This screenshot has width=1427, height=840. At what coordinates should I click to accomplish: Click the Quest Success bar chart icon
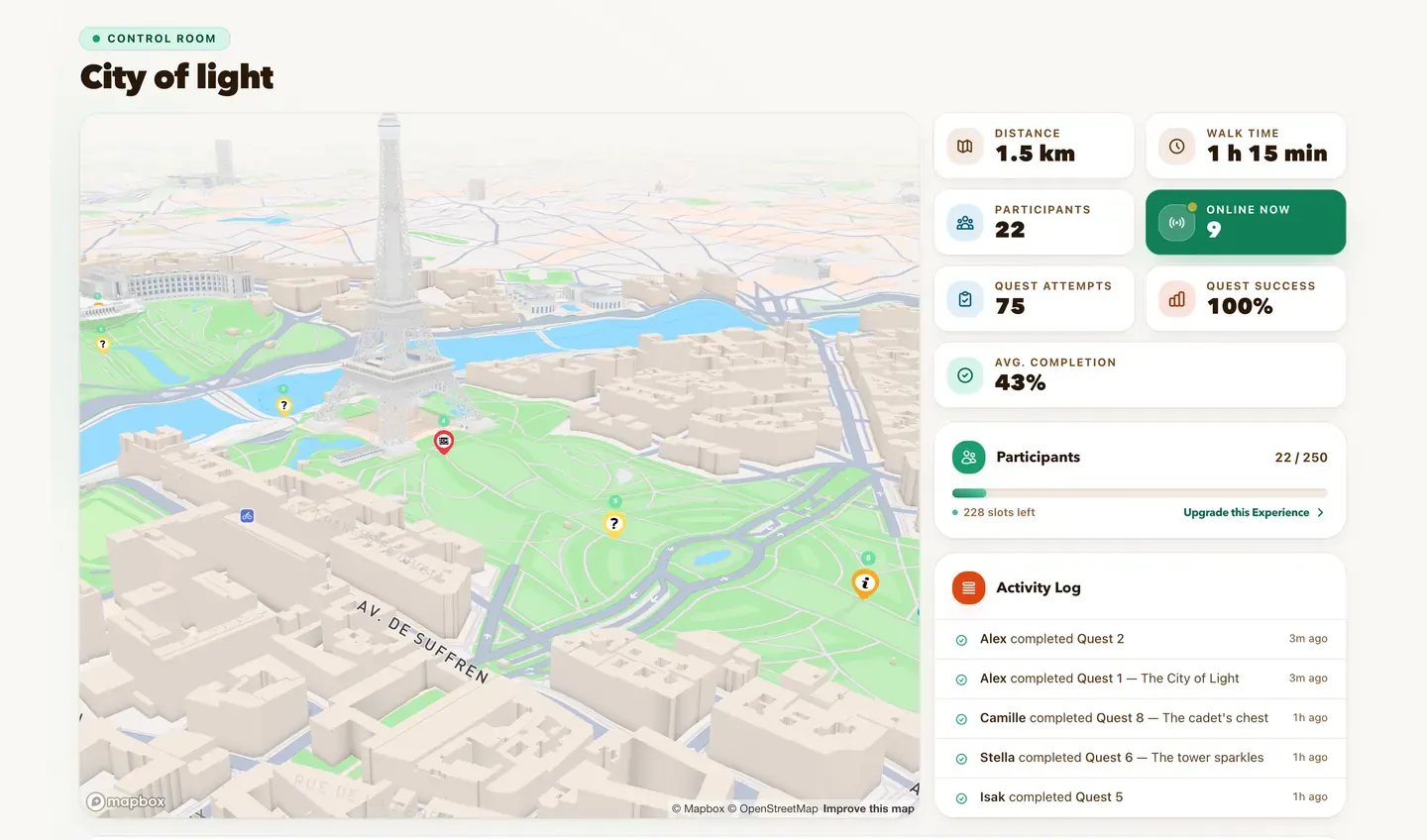(x=1176, y=299)
